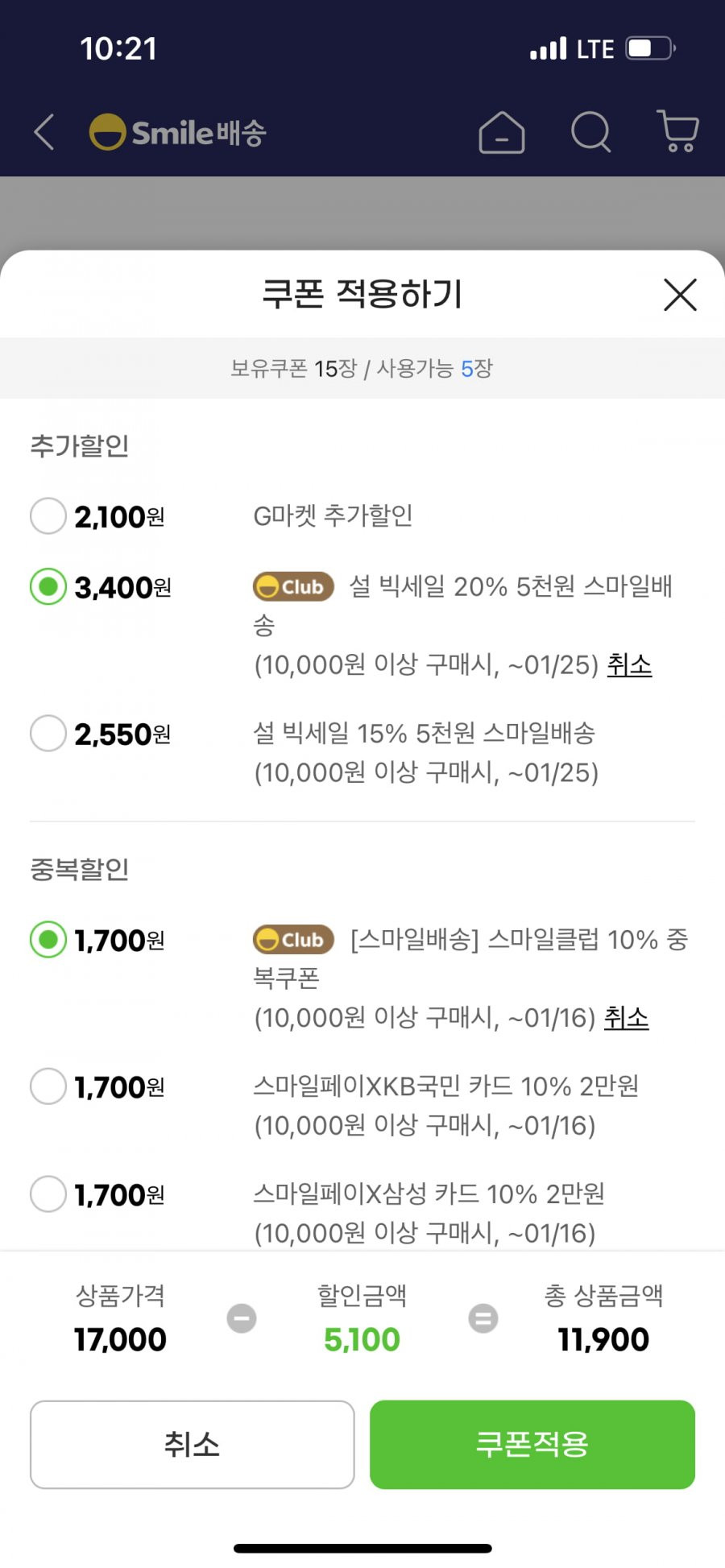Select the 2,550원 설 빅세일 15% radio
The height and width of the screenshot is (1568, 725).
point(48,734)
